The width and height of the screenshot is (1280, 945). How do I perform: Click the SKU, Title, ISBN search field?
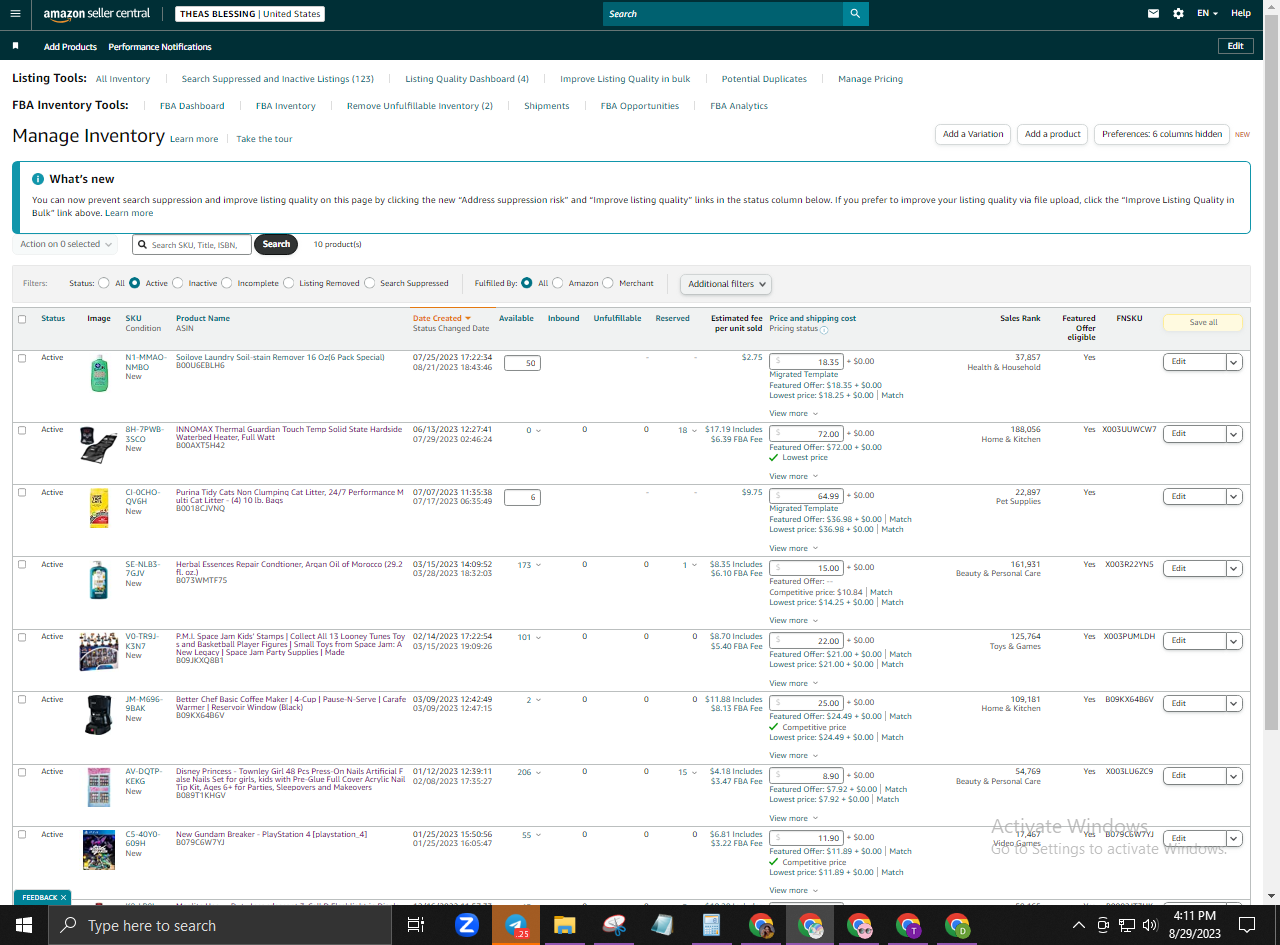click(192, 244)
